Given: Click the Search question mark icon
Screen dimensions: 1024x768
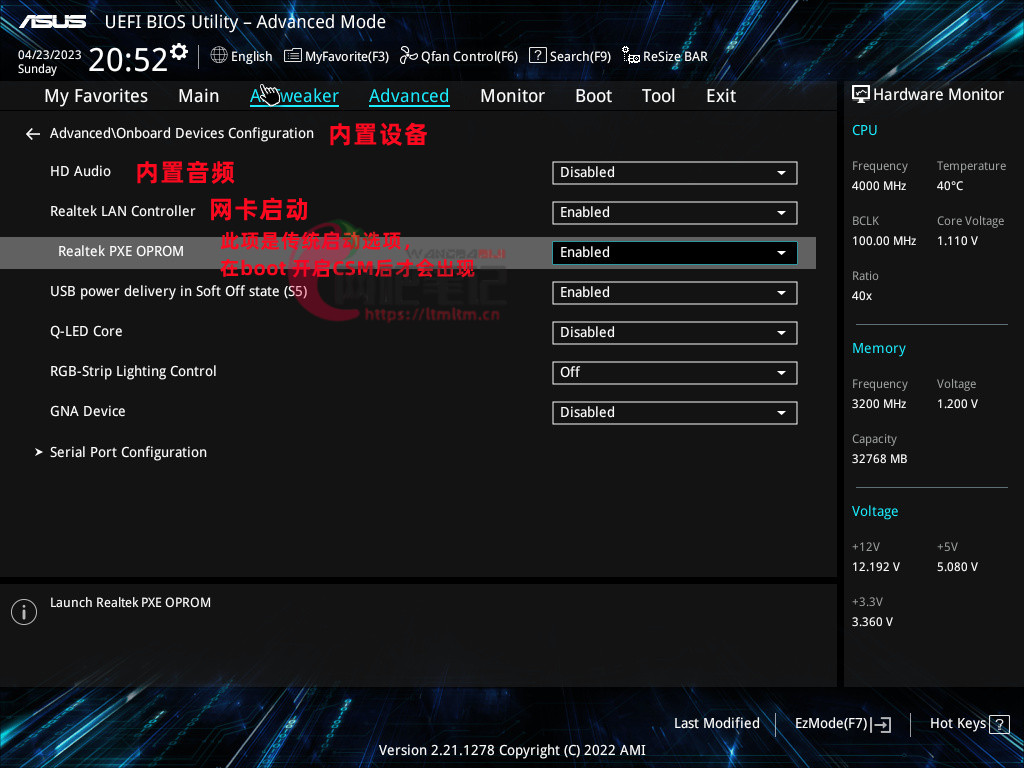Looking at the screenshot, I should [x=537, y=56].
